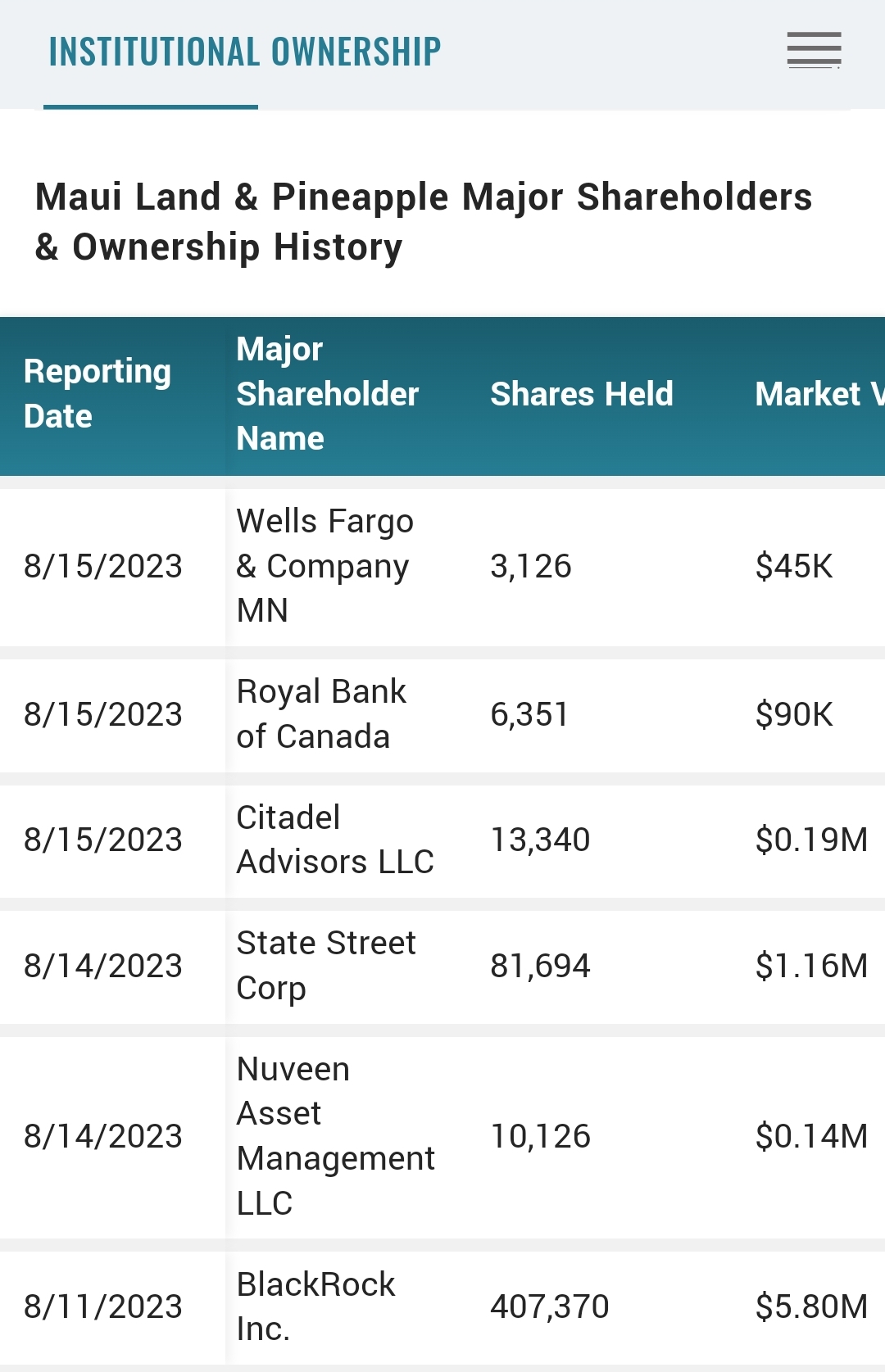Open the hamburger menu icon

(814, 51)
